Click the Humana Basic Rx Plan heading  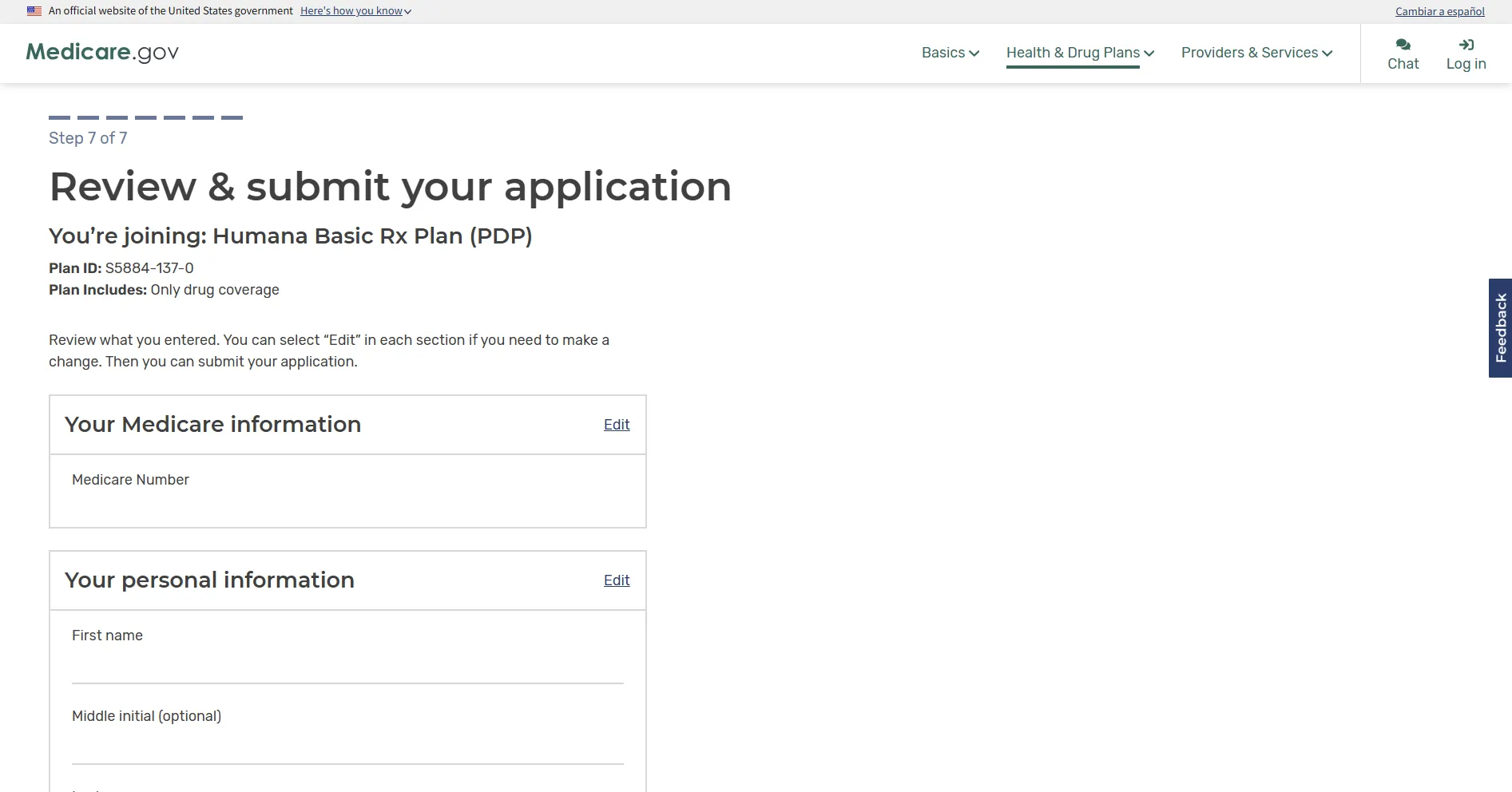(x=291, y=236)
